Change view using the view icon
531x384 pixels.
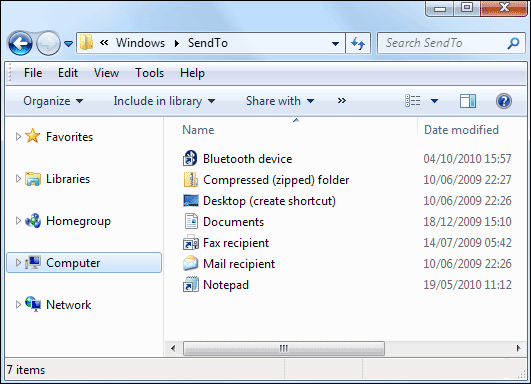[x=413, y=101]
